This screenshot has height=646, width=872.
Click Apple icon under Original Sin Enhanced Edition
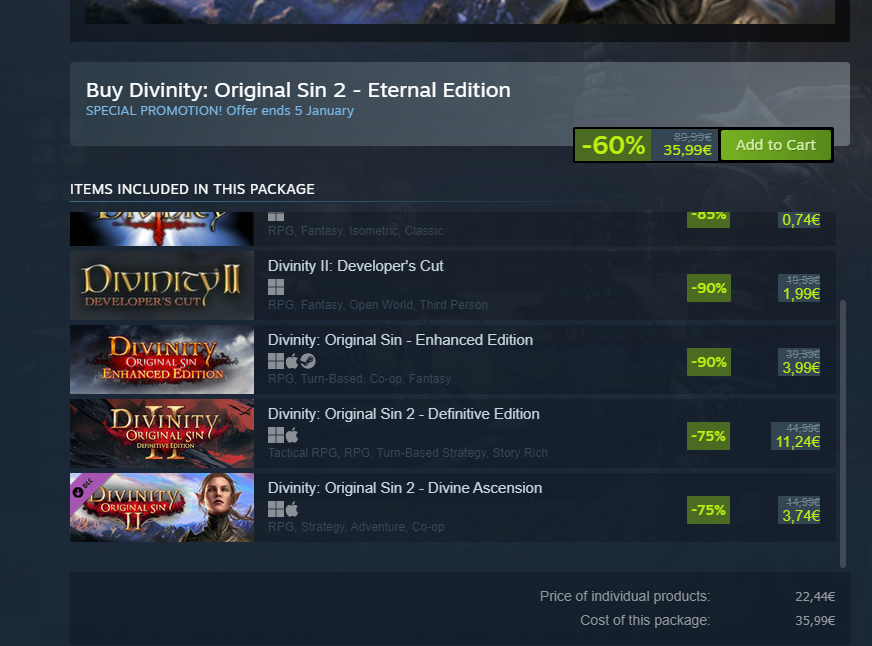[x=292, y=361]
